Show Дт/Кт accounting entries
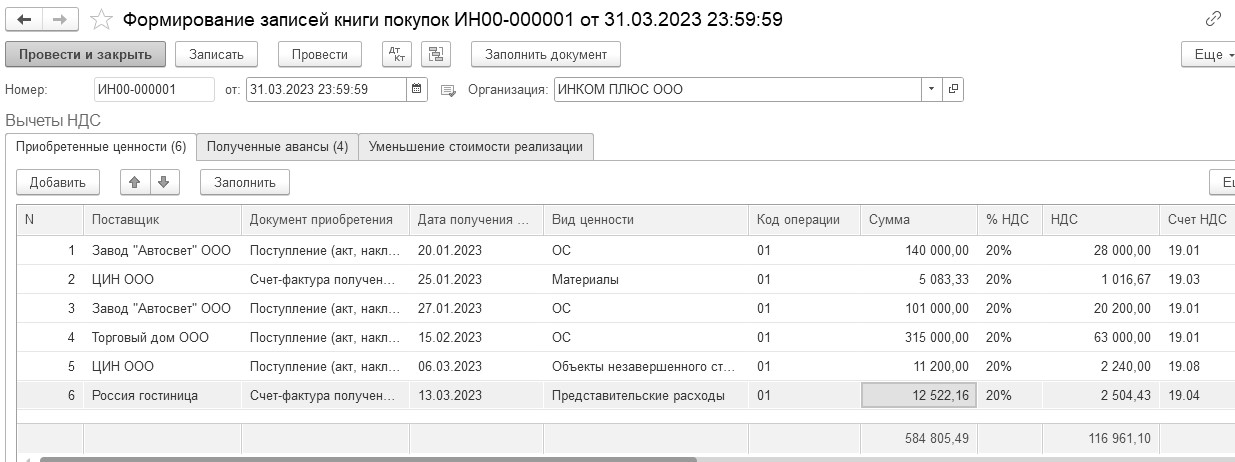Image resolution: width=1235 pixels, height=462 pixels. [x=397, y=54]
